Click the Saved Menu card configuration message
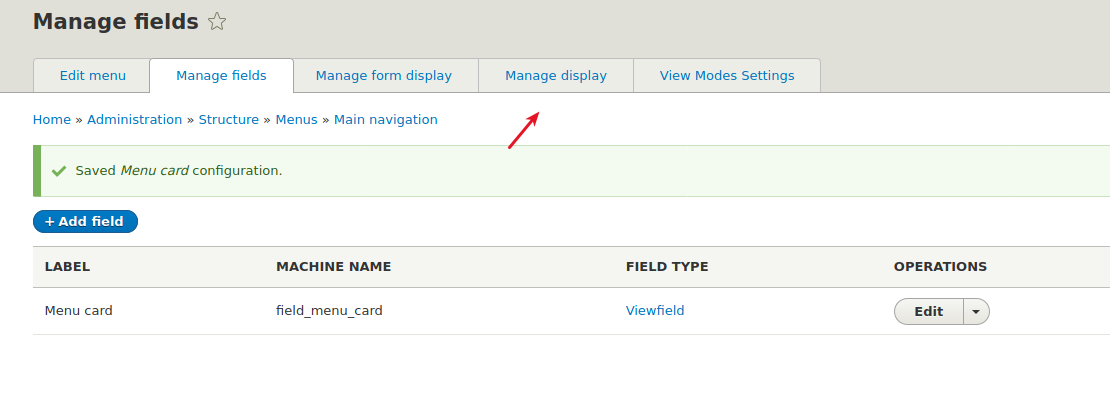Screen dimensions: 1110x404 179,171
